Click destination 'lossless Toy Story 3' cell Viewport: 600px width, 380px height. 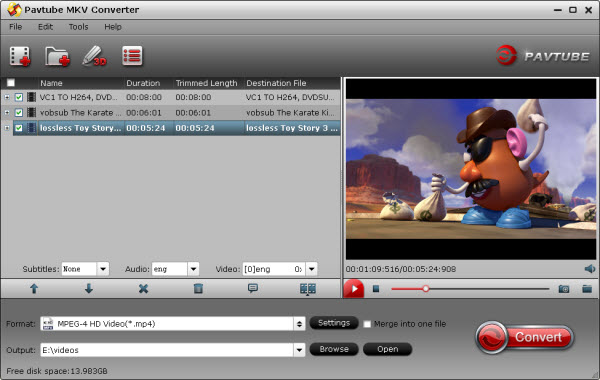[292, 128]
